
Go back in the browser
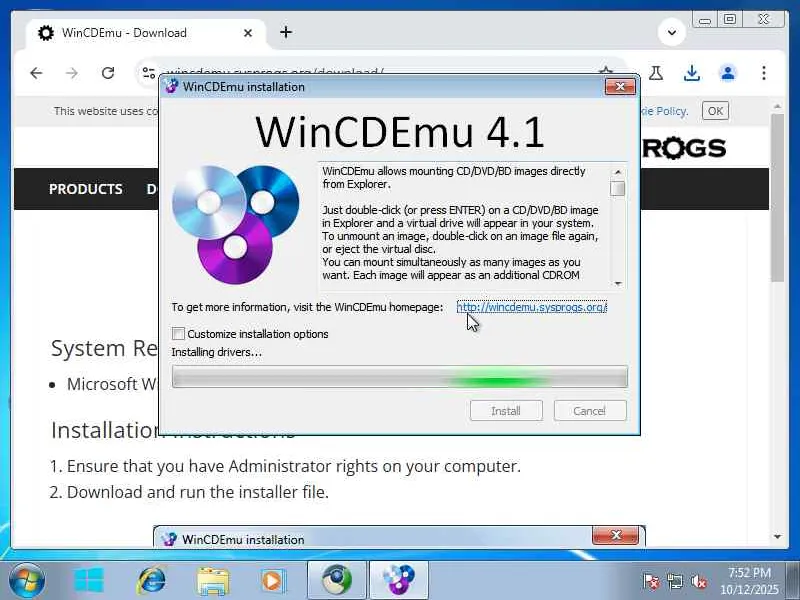(36, 73)
